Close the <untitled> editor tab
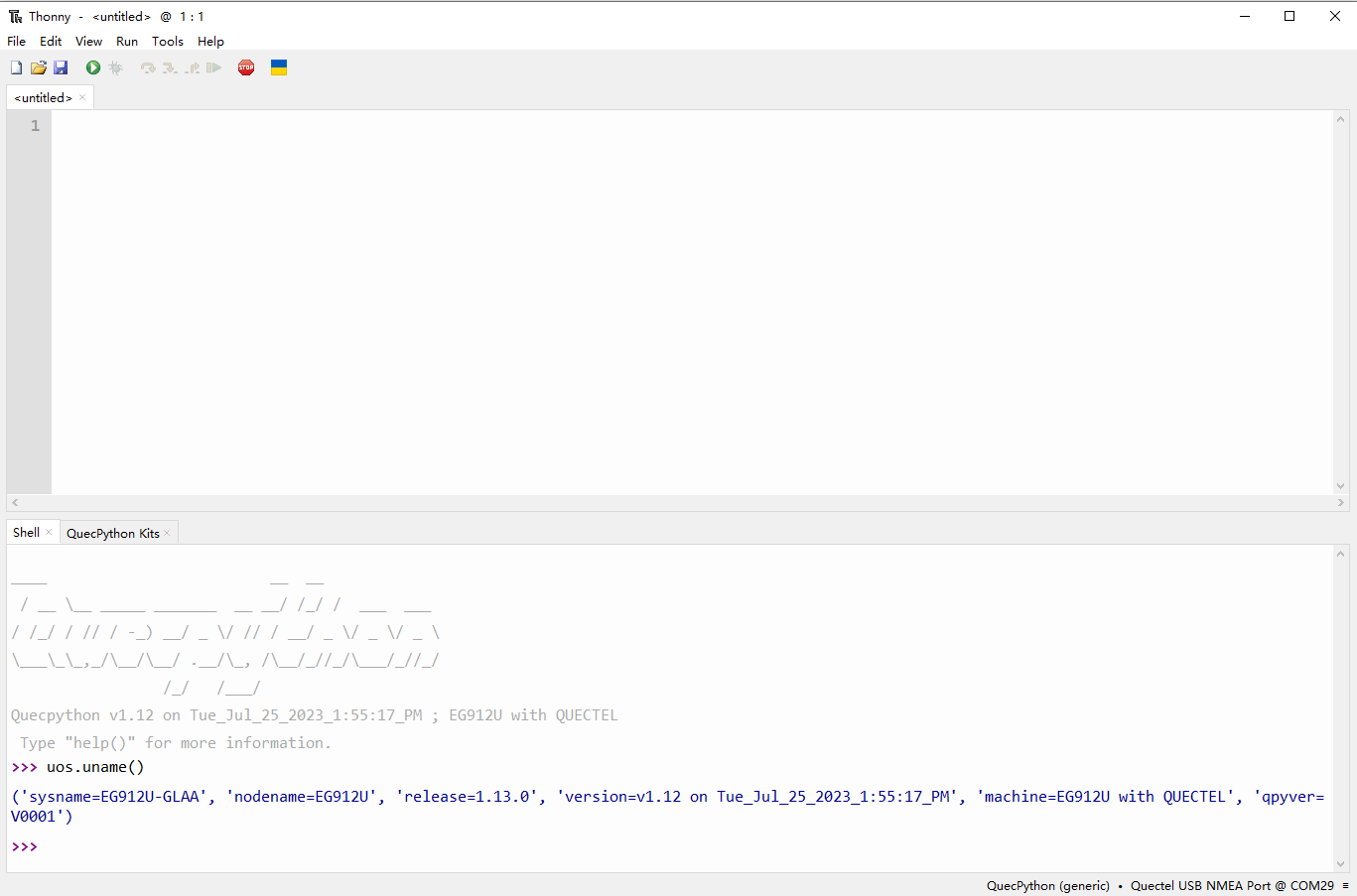 click(82, 97)
